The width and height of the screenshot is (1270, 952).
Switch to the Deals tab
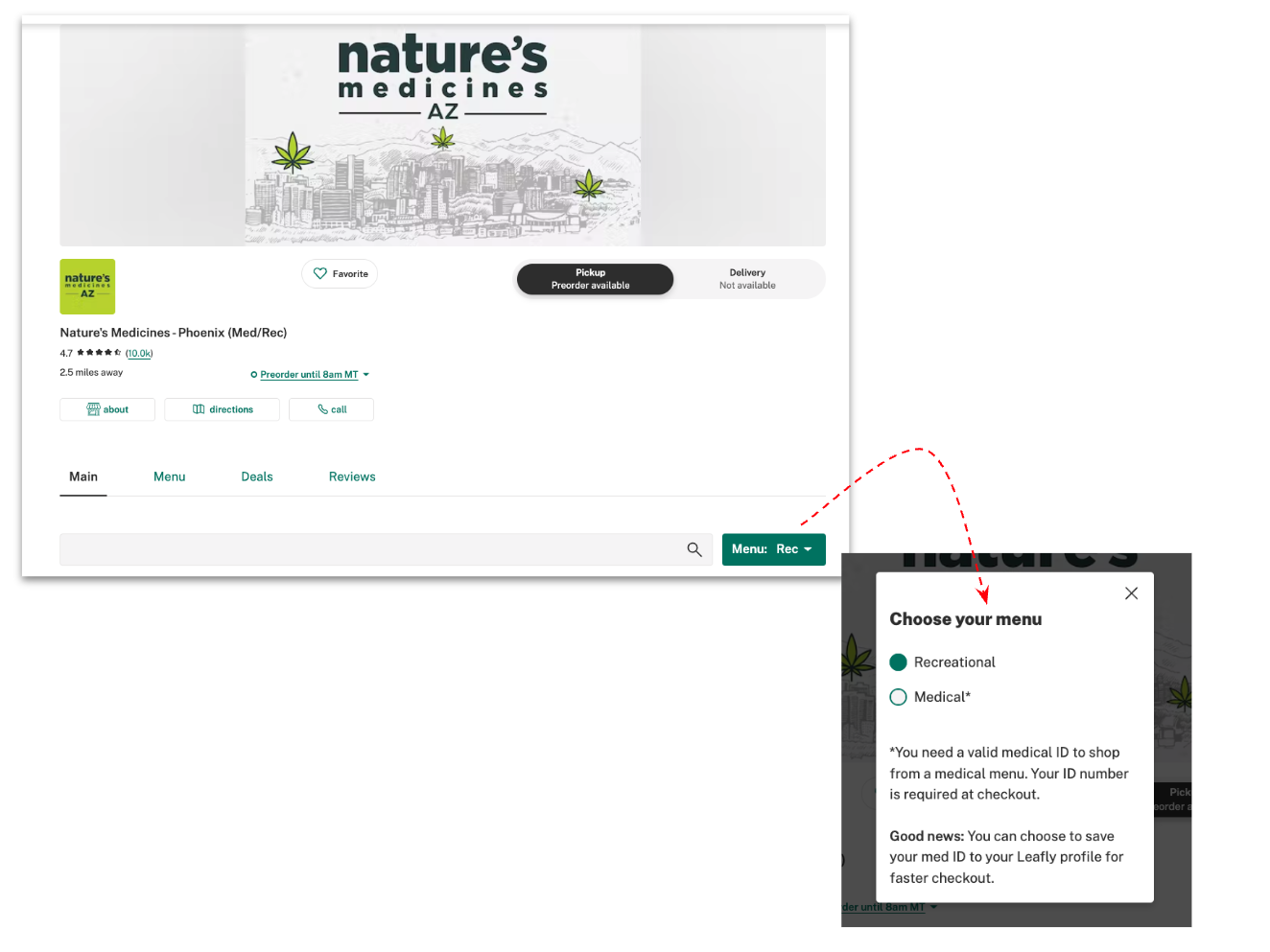click(x=256, y=476)
